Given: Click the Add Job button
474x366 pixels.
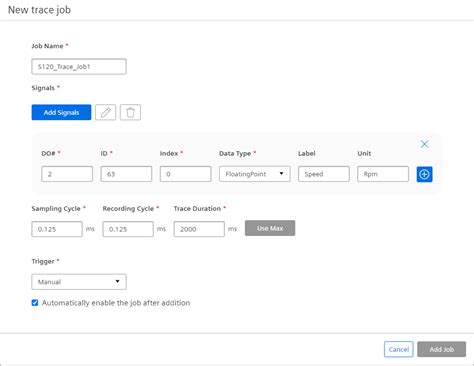Looking at the screenshot, I should [x=442, y=349].
